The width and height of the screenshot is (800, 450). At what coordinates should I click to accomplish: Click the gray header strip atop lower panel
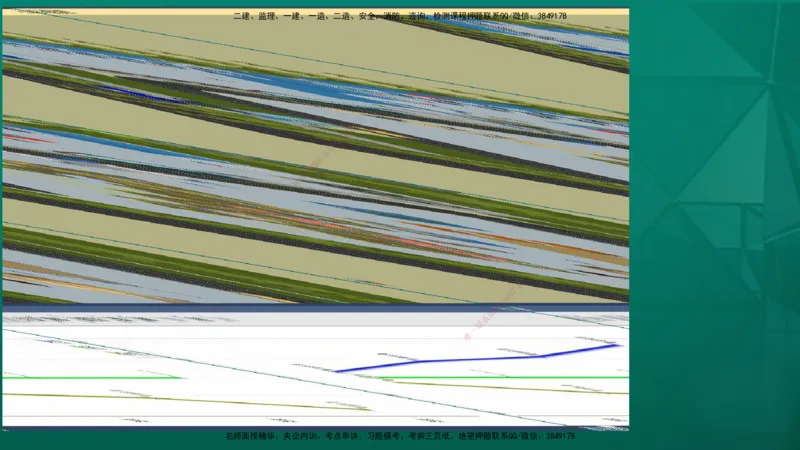(x=315, y=320)
